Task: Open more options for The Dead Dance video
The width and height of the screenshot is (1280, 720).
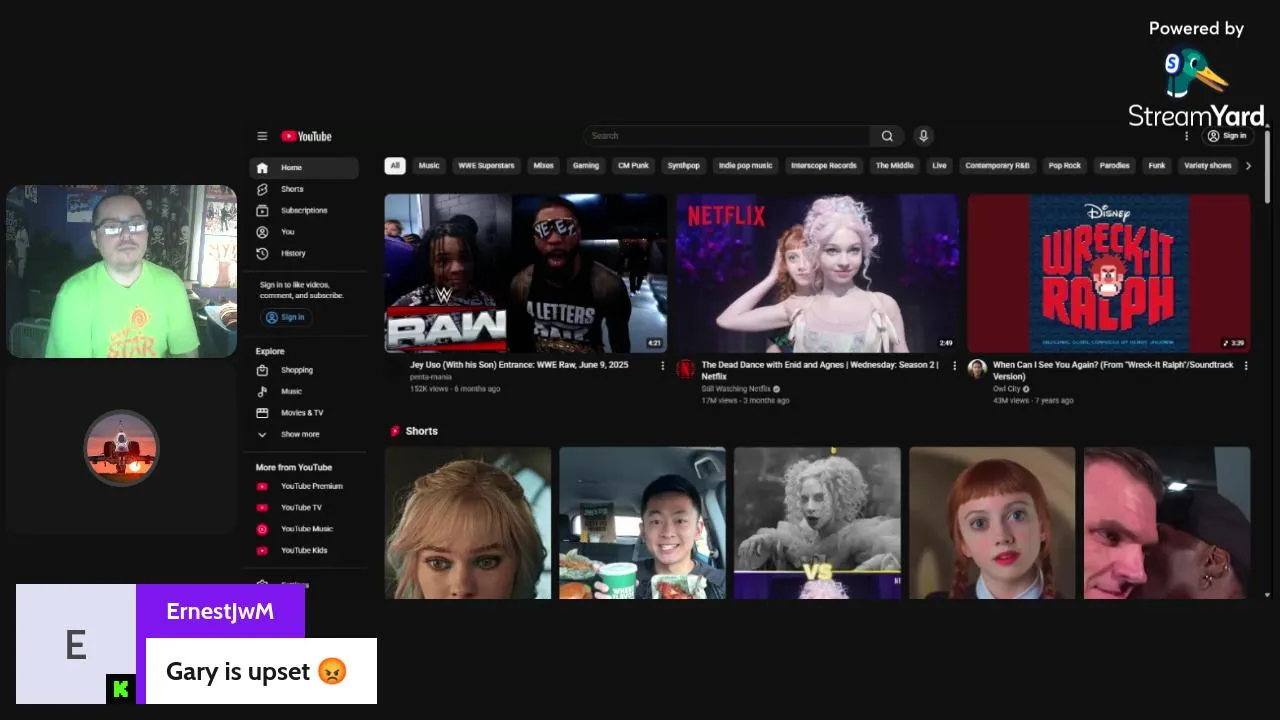Action: click(954, 366)
